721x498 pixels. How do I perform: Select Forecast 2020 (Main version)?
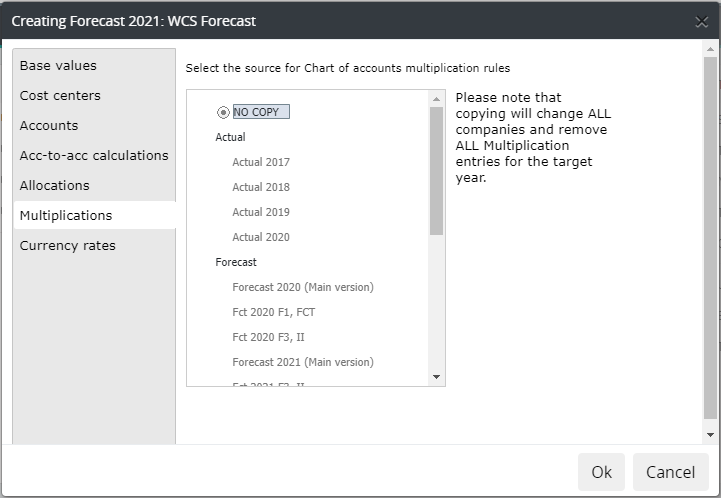point(303,287)
